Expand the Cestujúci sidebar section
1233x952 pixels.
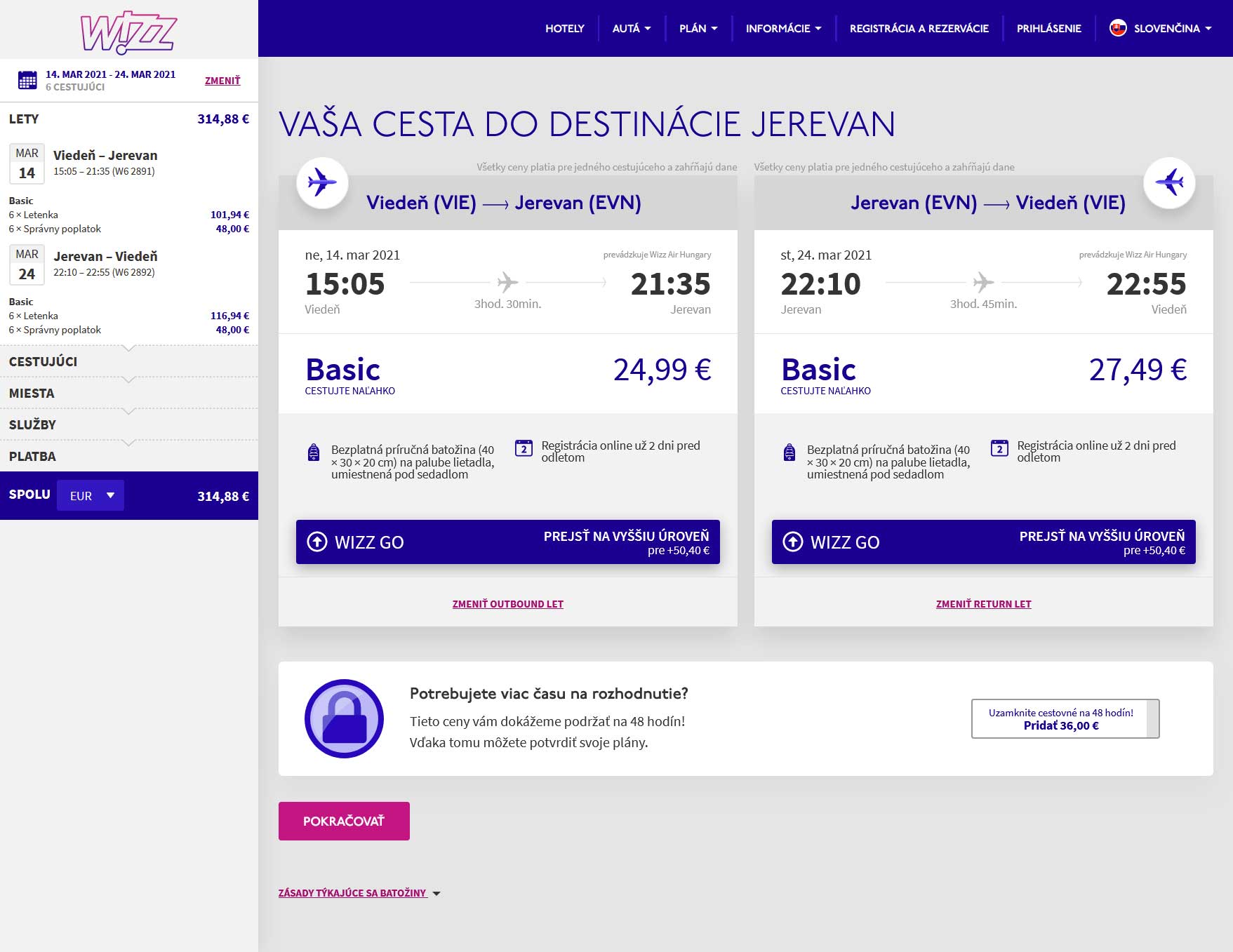tap(129, 361)
